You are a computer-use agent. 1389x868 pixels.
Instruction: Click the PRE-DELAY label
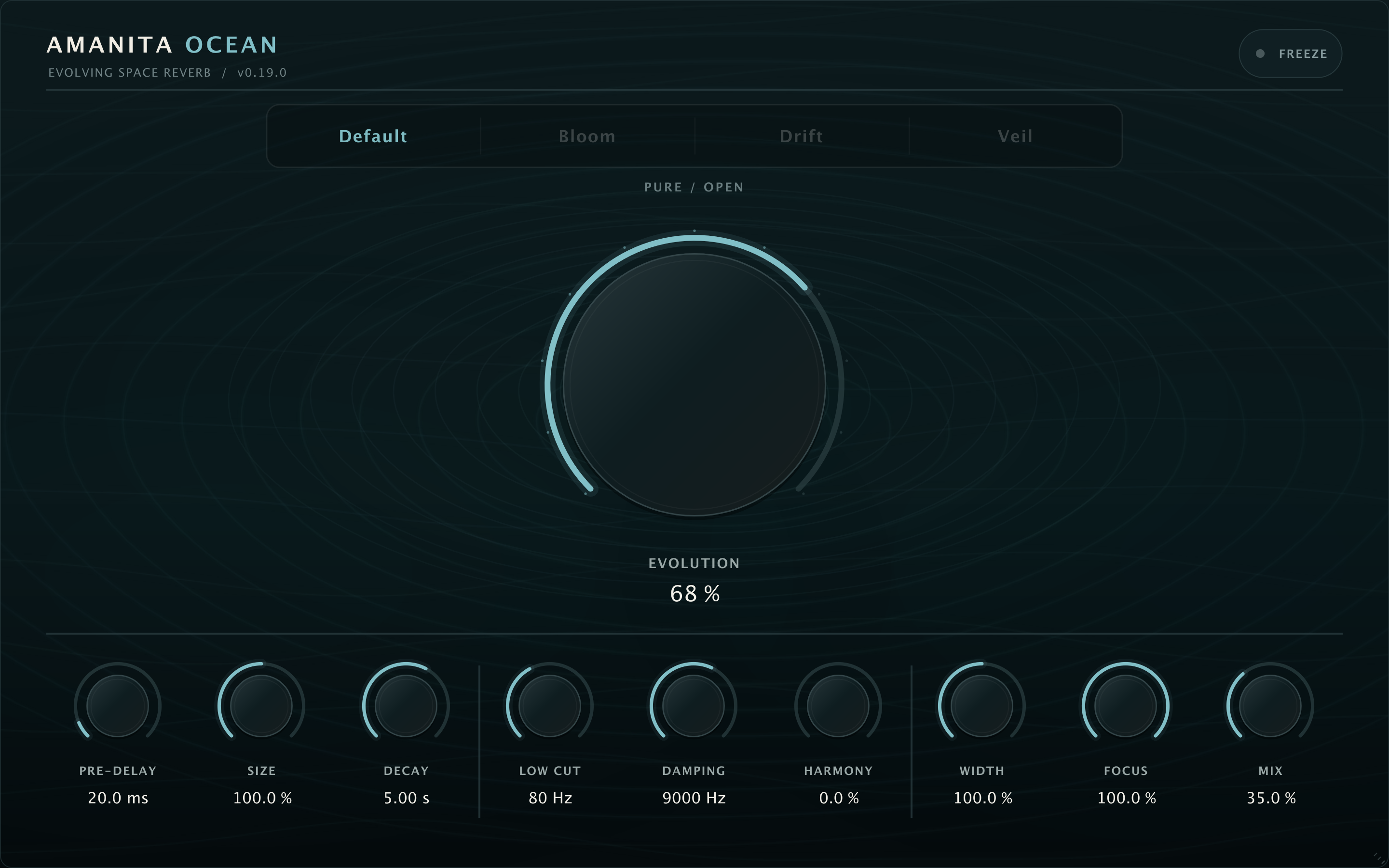118,771
